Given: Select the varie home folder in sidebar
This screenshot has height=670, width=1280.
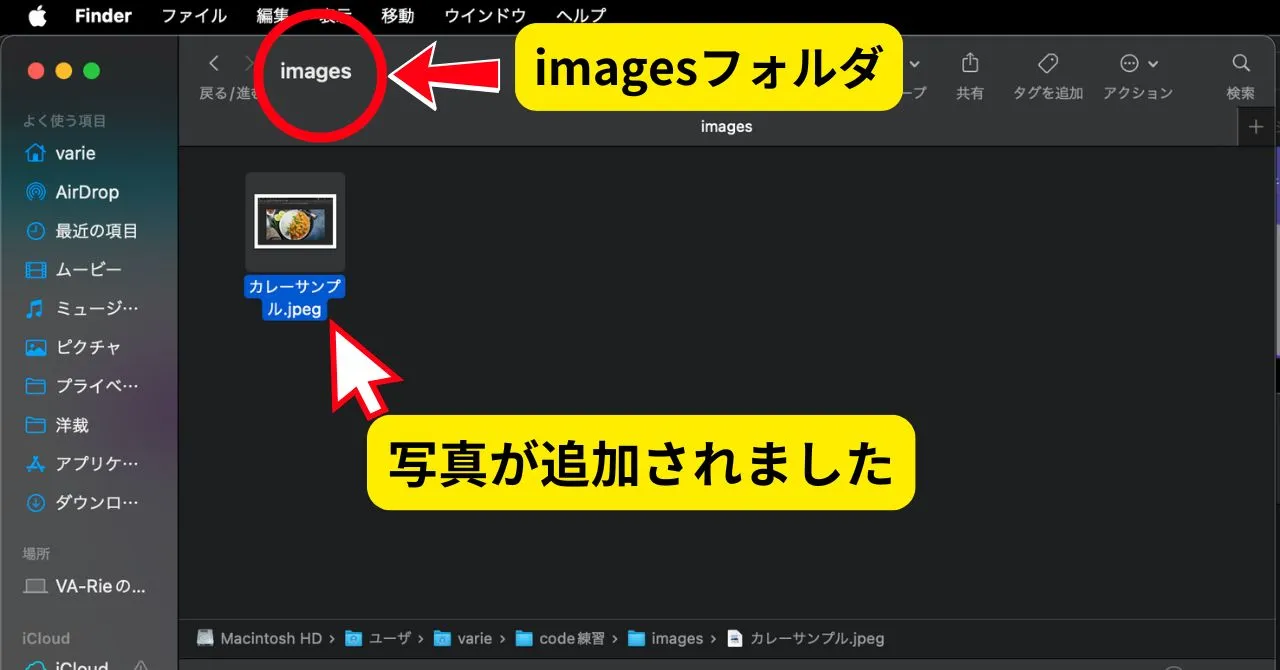Looking at the screenshot, I should [75, 153].
